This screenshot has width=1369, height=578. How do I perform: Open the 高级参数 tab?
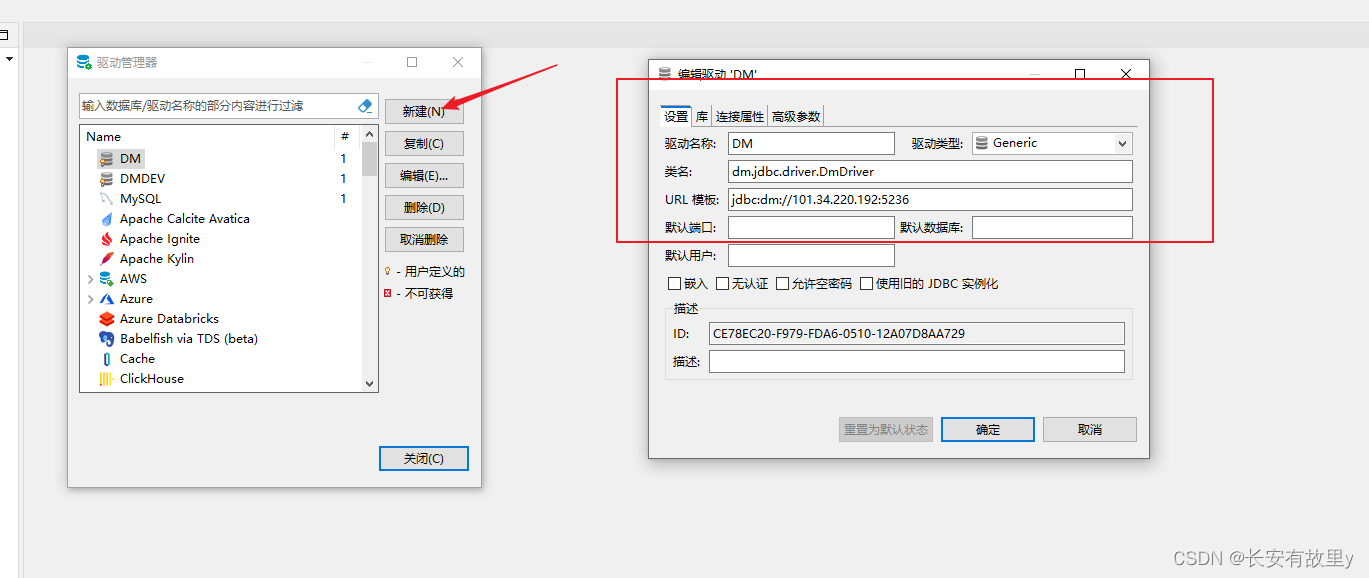click(x=796, y=116)
